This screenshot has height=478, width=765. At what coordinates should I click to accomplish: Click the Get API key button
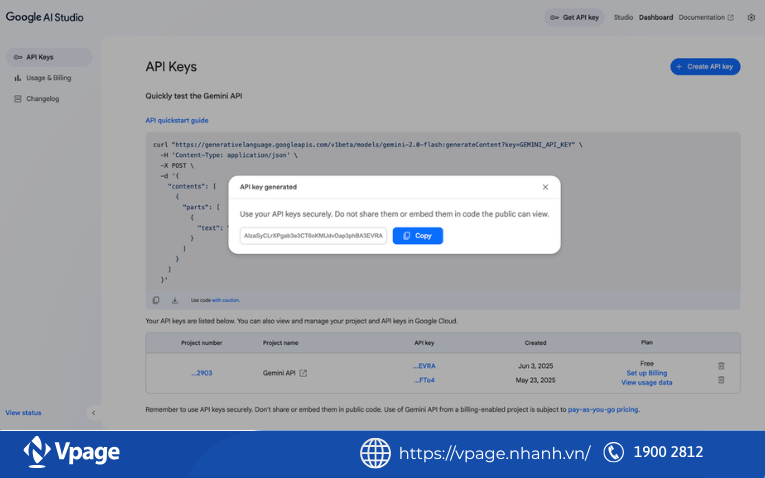pyautogui.click(x=574, y=18)
